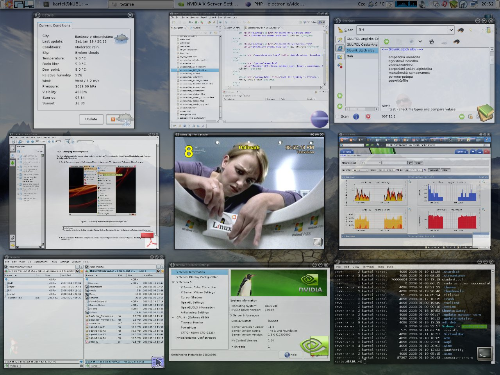Viewport: 500px width, 375px height.
Task: Click the broom clear icon in dictionary window
Action: click(341, 30)
